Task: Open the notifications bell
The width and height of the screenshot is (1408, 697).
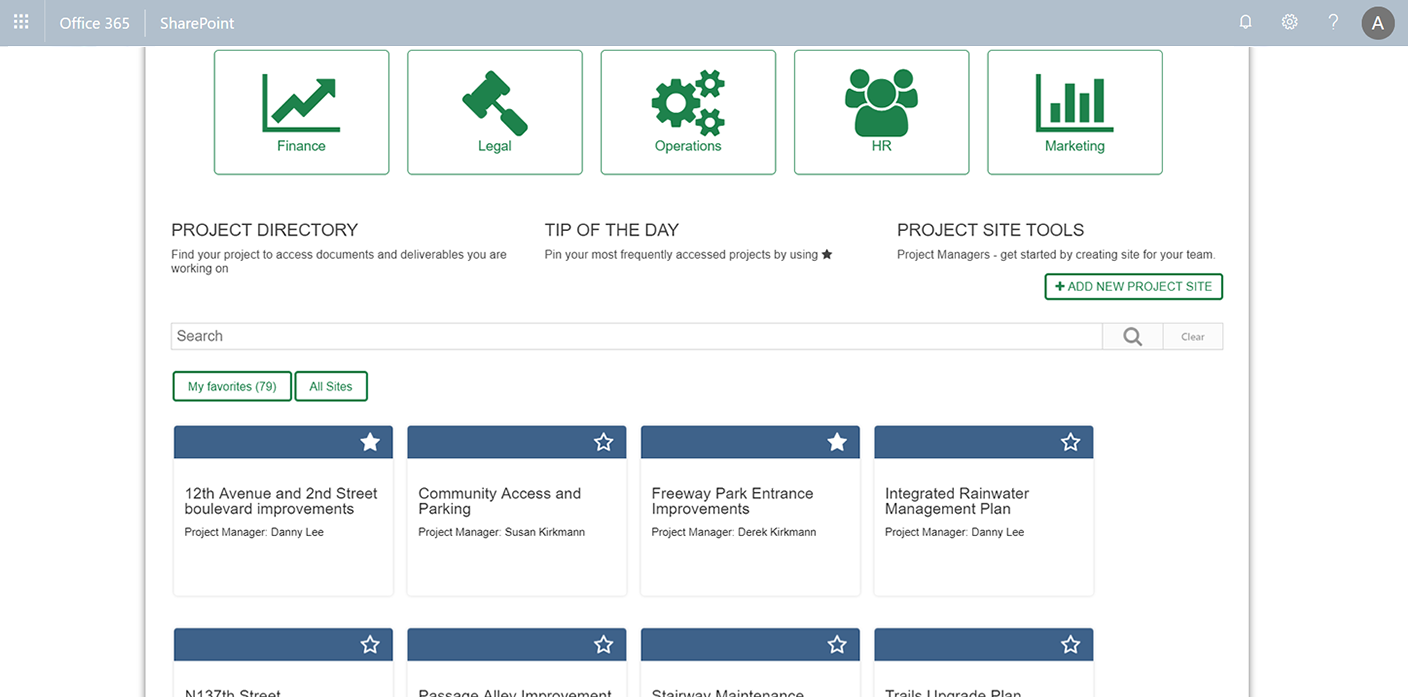Action: click(1245, 22)
